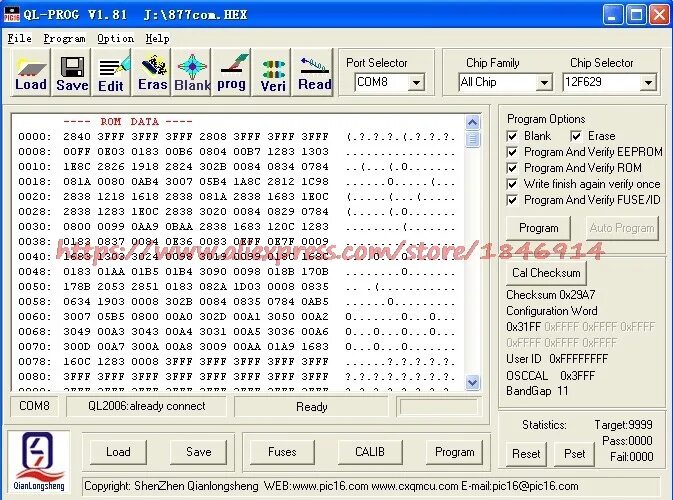Screen dimensions: 673x500
Task: Click ROM address row 0078:
Action: pos(236,362)
